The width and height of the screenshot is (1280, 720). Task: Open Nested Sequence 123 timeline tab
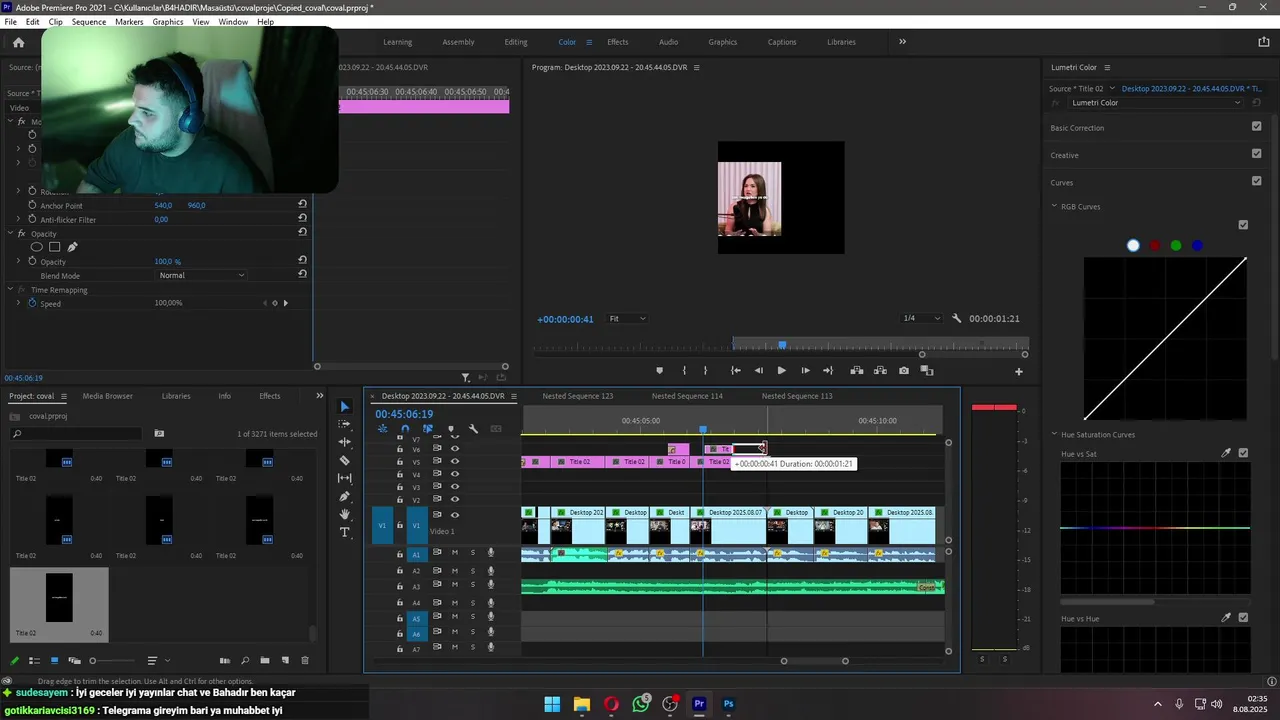pos(577,396)
